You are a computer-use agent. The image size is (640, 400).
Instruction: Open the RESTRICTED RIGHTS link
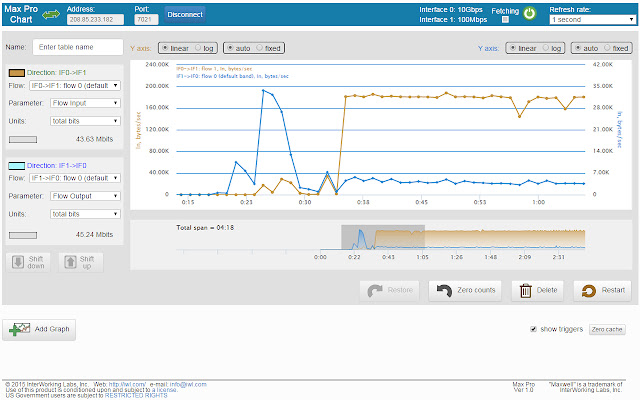136,396
